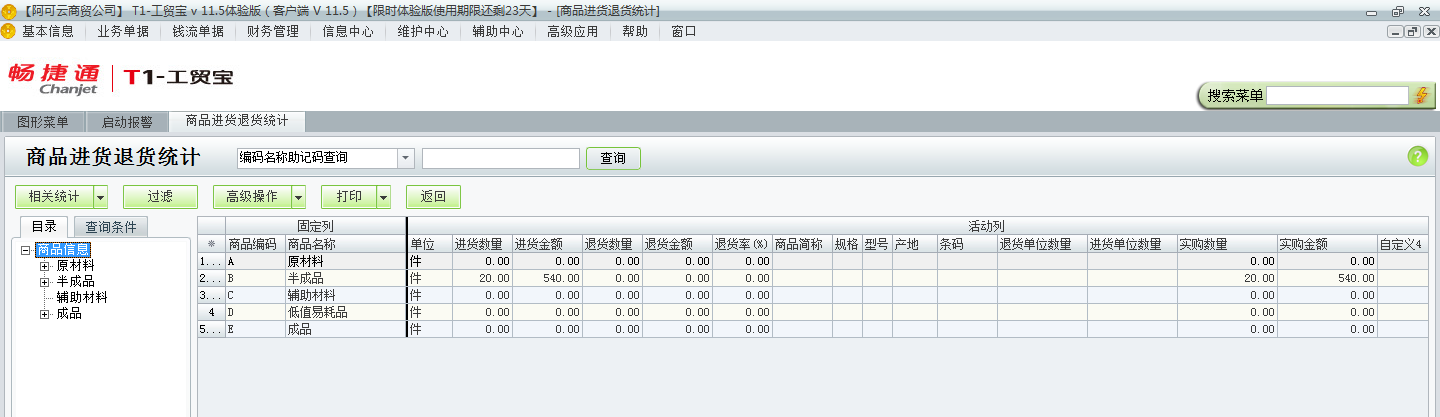Expand the 半成品 tree node
The image size is (1440, 417).
pyautogui.click(x=44, y=282)
